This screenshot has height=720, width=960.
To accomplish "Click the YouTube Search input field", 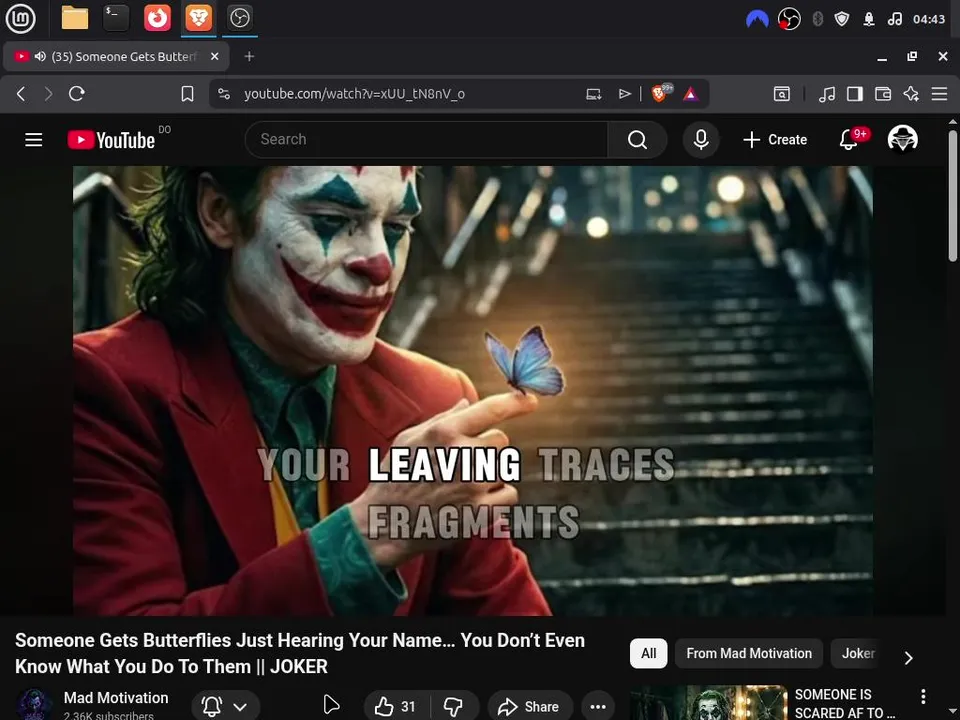I will point(427,140).
